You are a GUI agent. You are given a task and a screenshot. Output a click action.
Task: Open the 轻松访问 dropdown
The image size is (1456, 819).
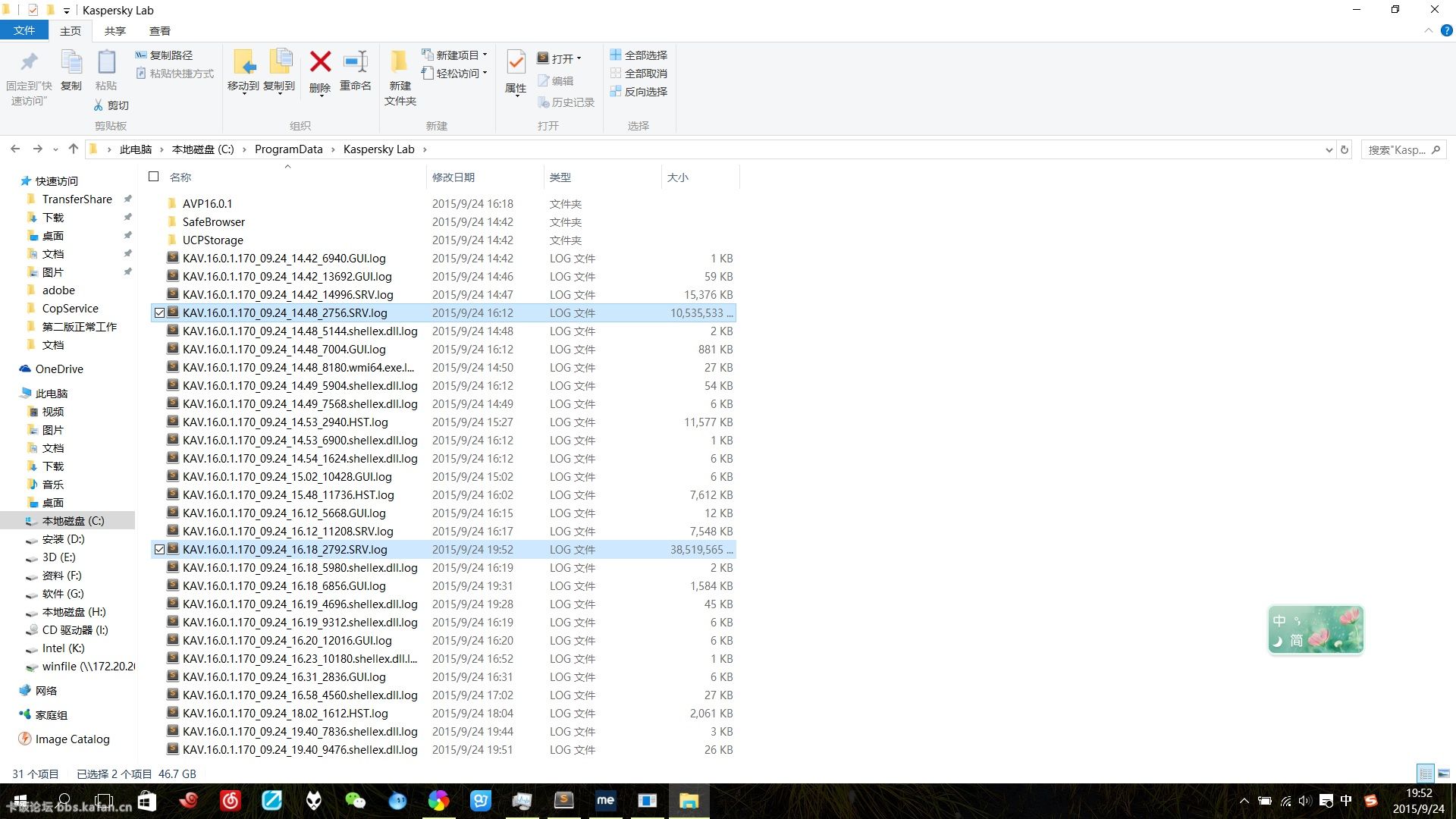click(x=454, y=74)
